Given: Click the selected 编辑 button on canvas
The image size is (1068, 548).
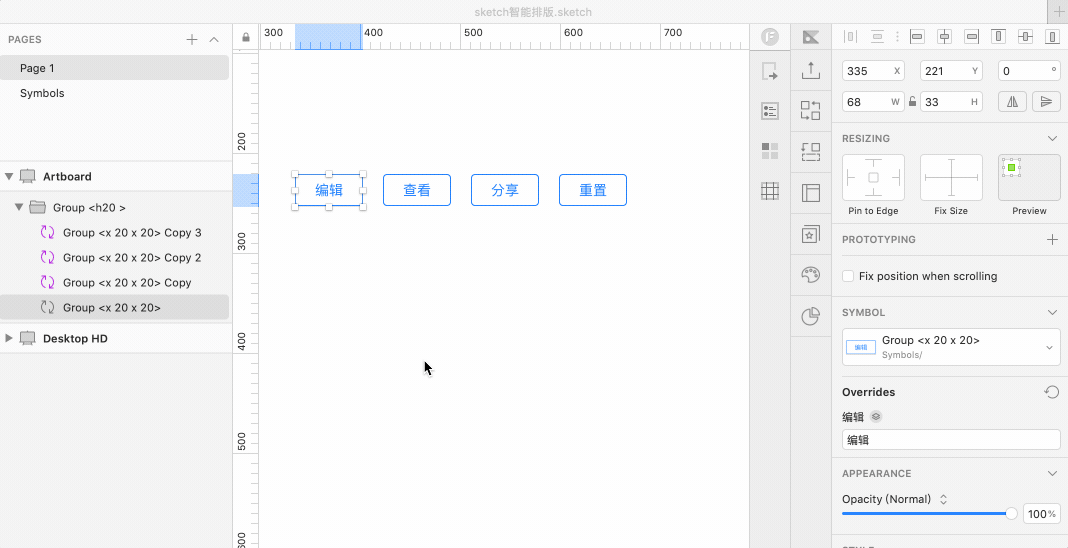Looking at the screenshot, I should point(329,190).
